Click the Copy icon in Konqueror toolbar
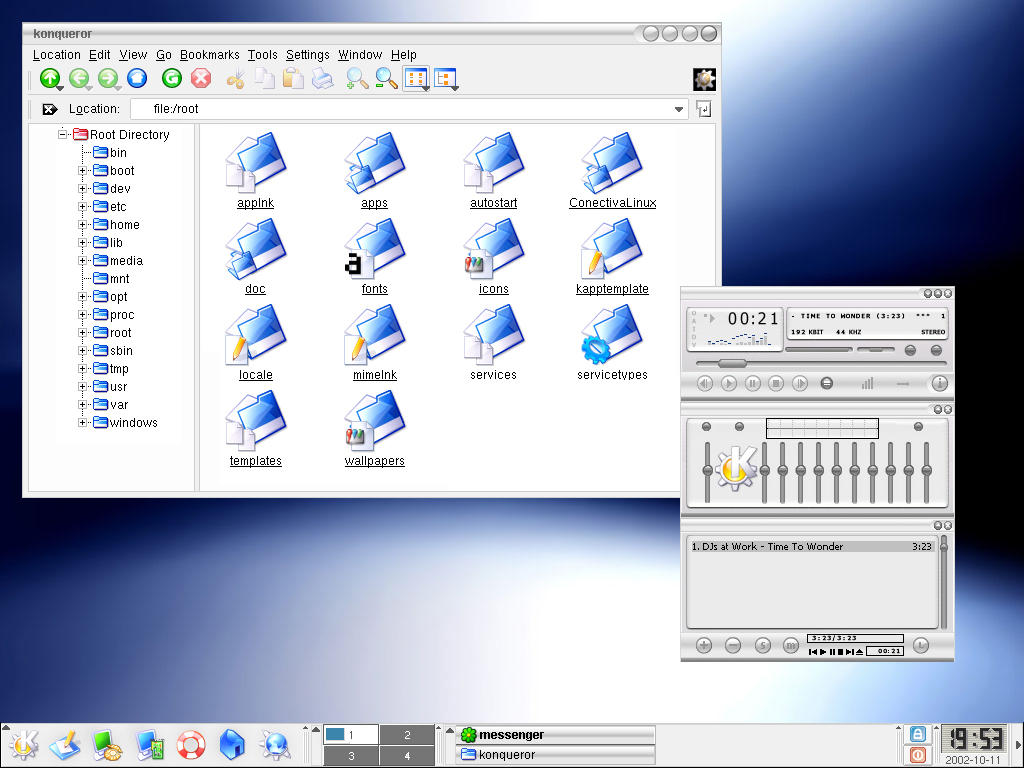The width and height of the screenshot is (1024, 768). (264, 79)
